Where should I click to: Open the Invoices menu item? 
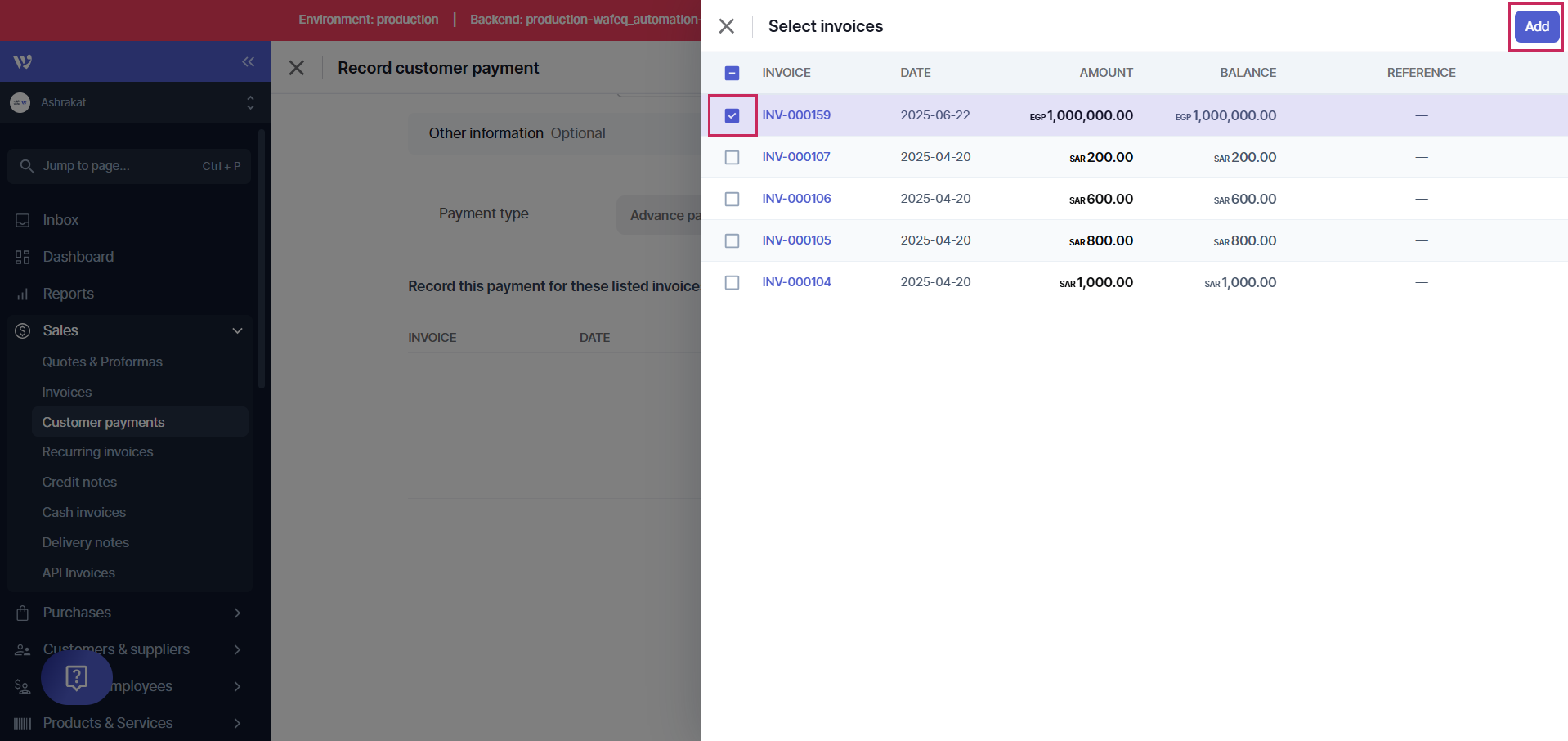tap(67, 392)
